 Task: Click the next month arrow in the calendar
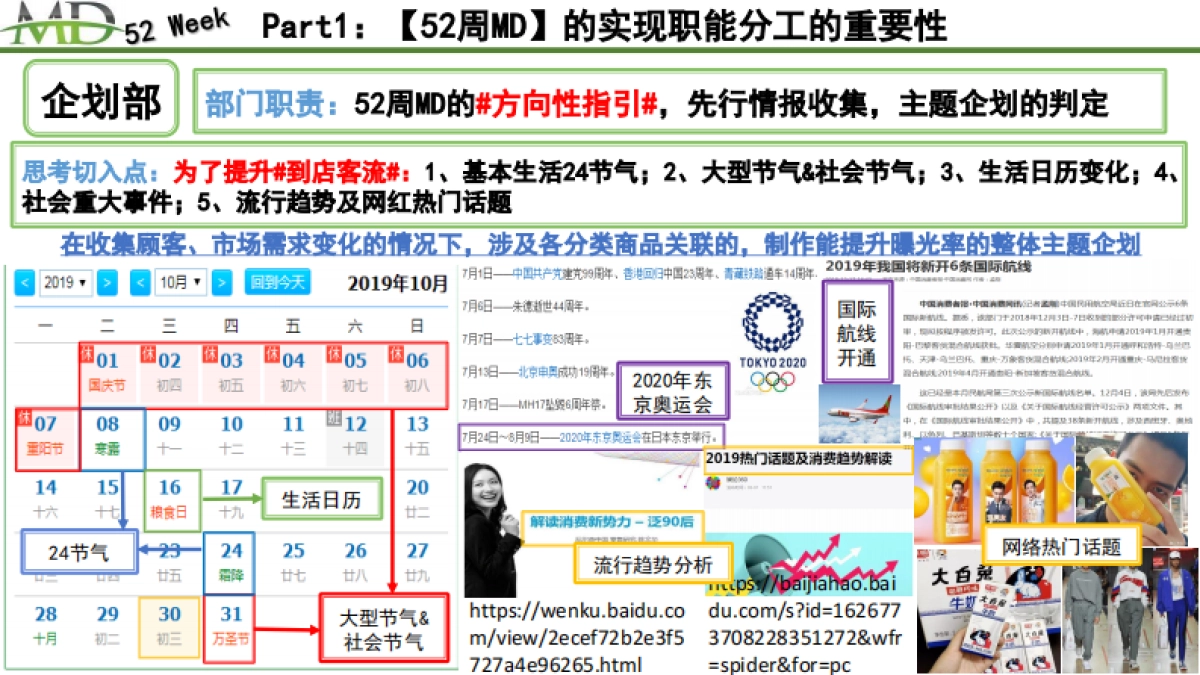221,282
